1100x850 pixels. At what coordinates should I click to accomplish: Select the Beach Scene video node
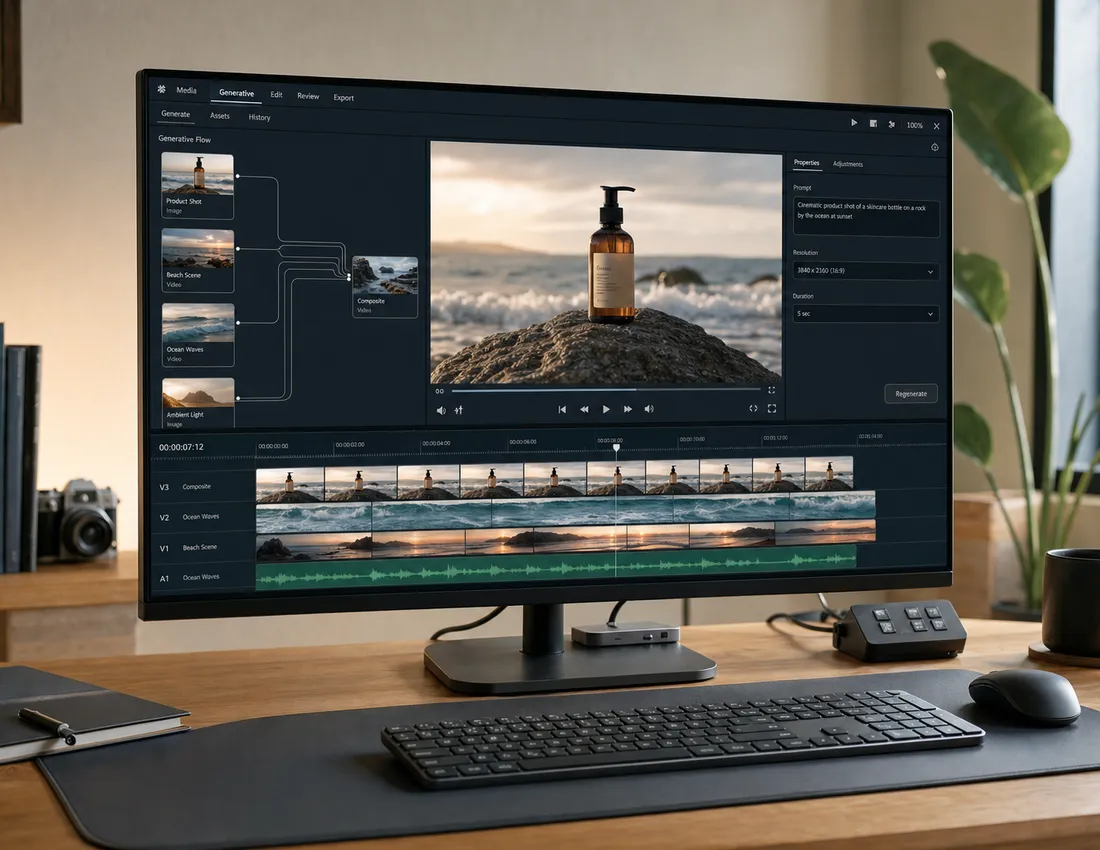(198, 260)
